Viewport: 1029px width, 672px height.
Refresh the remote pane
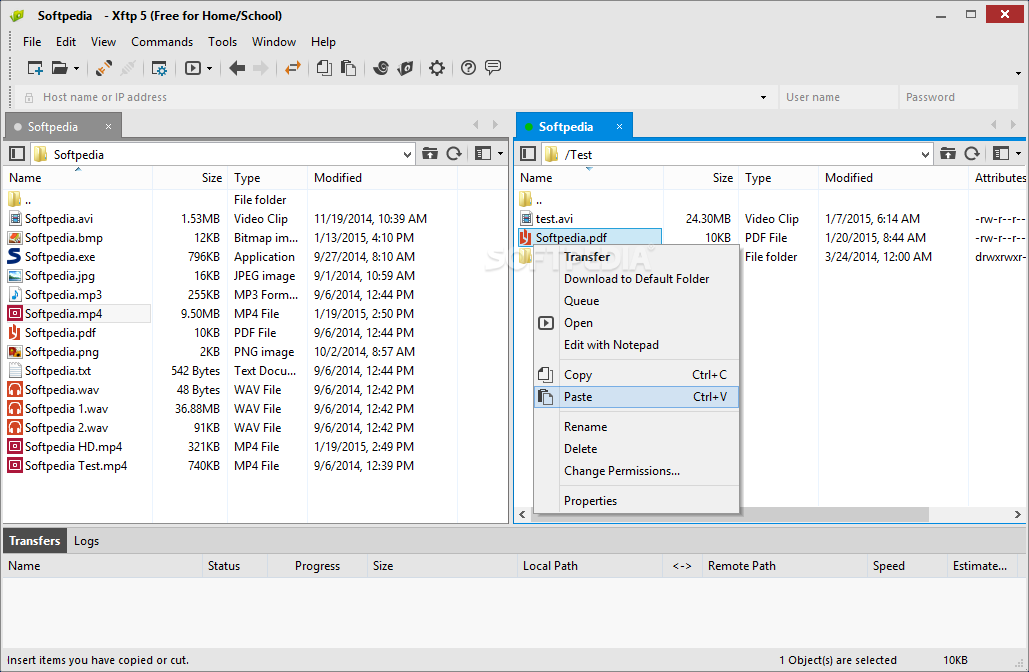972,154
